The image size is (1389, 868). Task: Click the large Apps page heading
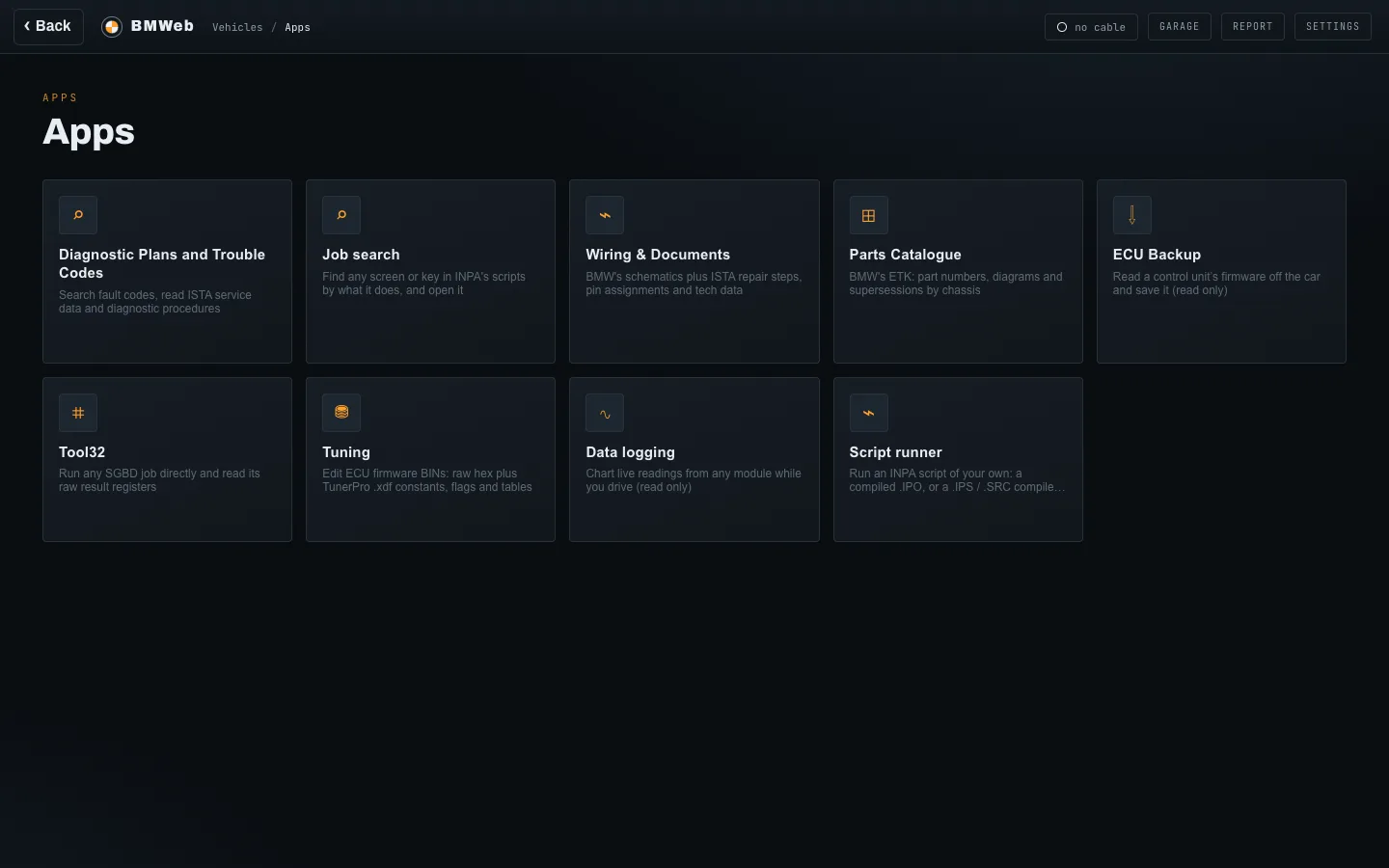pos(89,131)
